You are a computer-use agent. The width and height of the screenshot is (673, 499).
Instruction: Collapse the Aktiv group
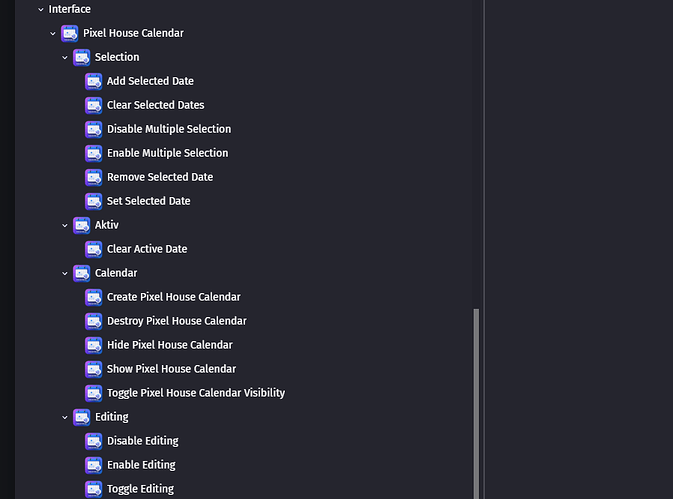[65, 226]
